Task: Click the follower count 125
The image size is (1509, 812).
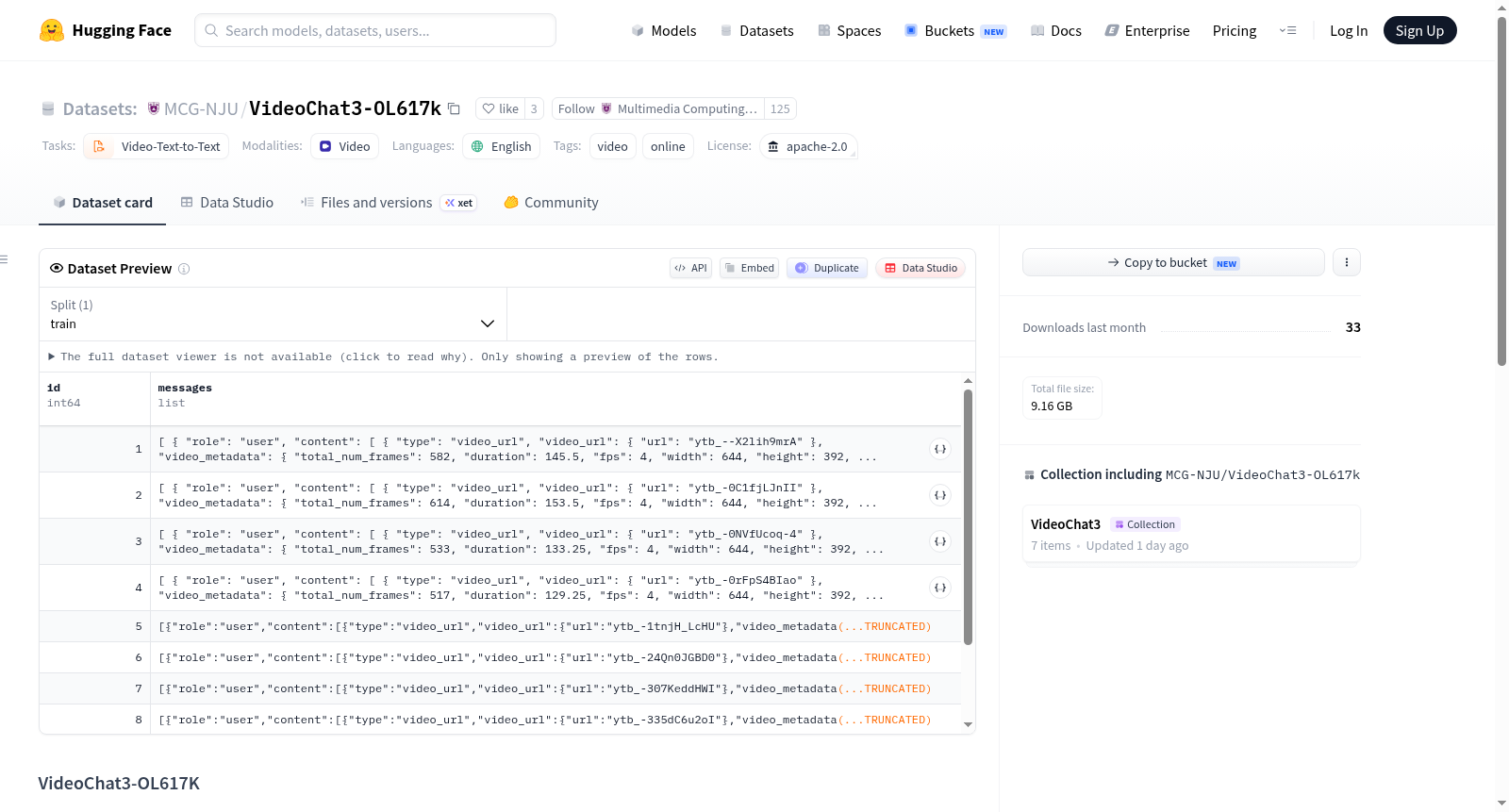Action: point(780,108)
